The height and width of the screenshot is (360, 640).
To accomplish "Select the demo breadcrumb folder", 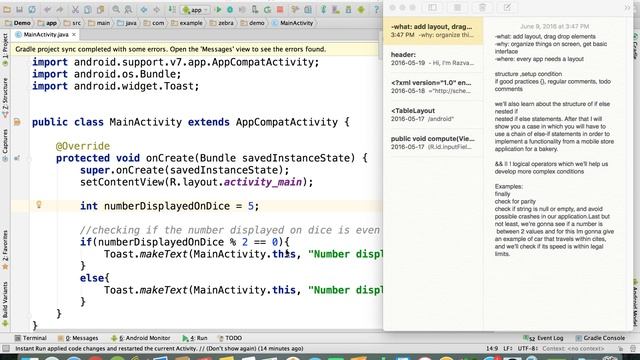I will point(253,23).
